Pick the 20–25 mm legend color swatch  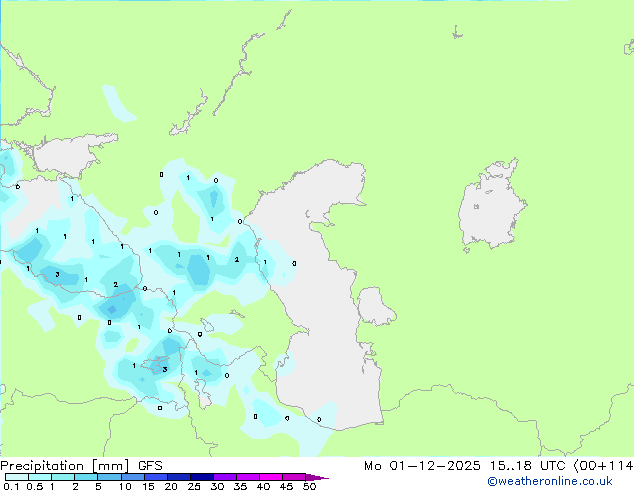pos(178,477)
